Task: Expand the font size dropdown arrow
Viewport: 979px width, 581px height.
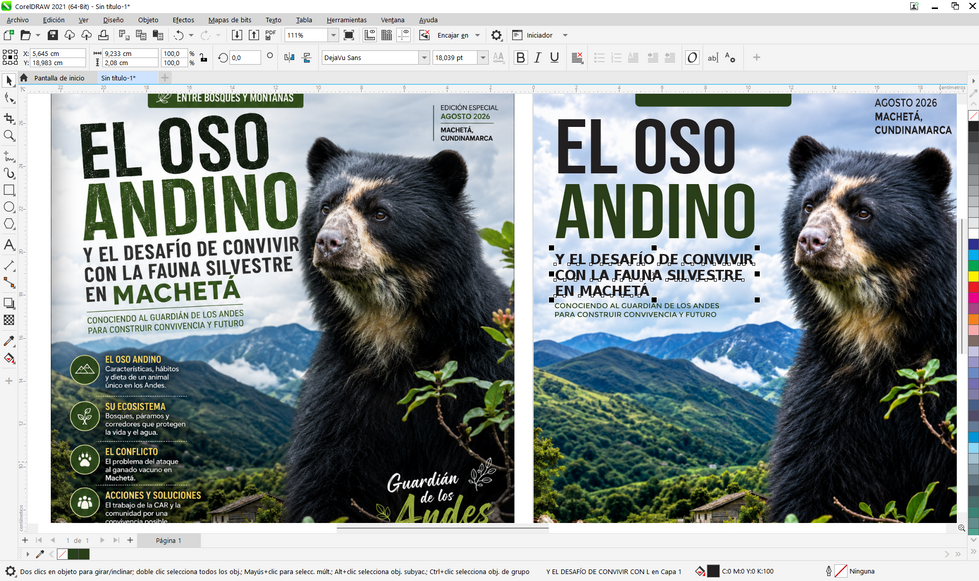Action: (x=483, y=57)
